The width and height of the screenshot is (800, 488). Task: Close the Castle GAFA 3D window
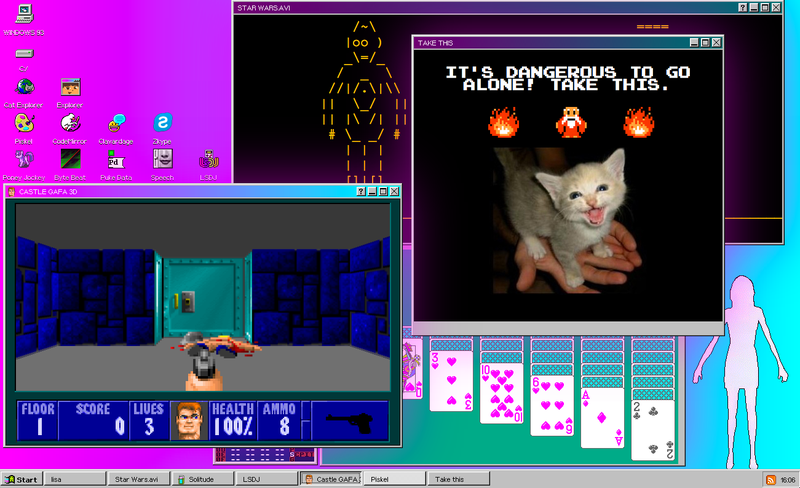394,191
